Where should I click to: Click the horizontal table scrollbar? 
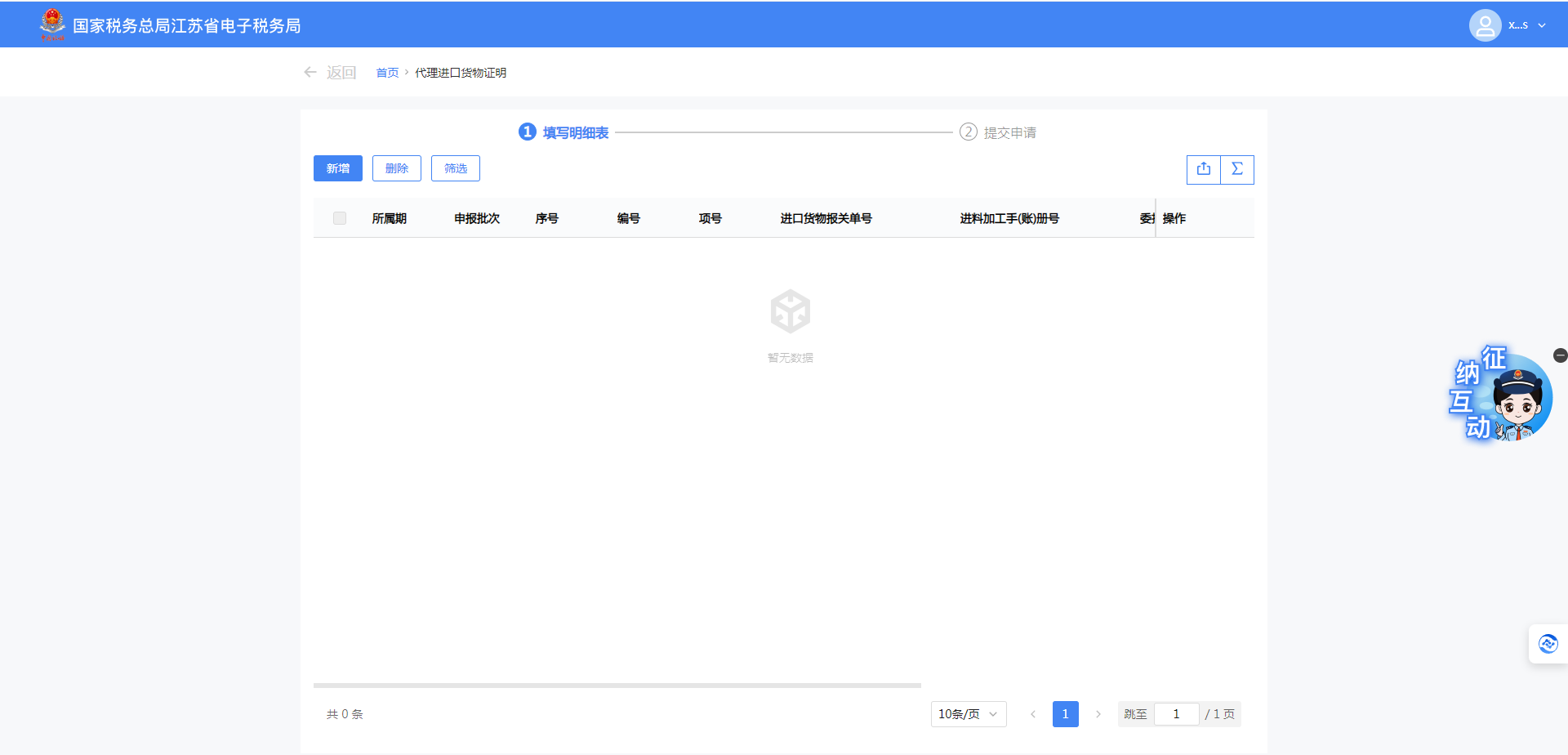click(x=617, y=686)
